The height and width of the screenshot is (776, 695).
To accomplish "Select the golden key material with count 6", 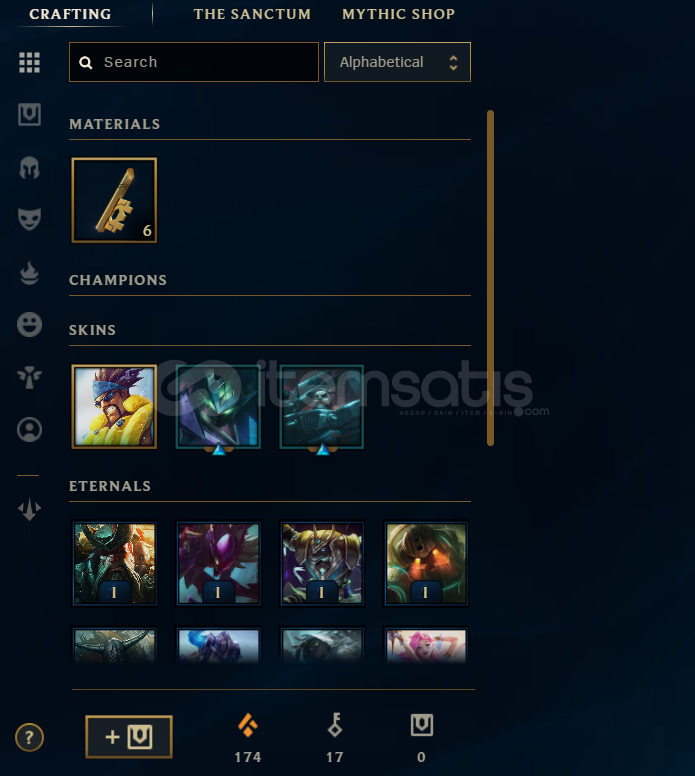I will (x=114, y=200).
